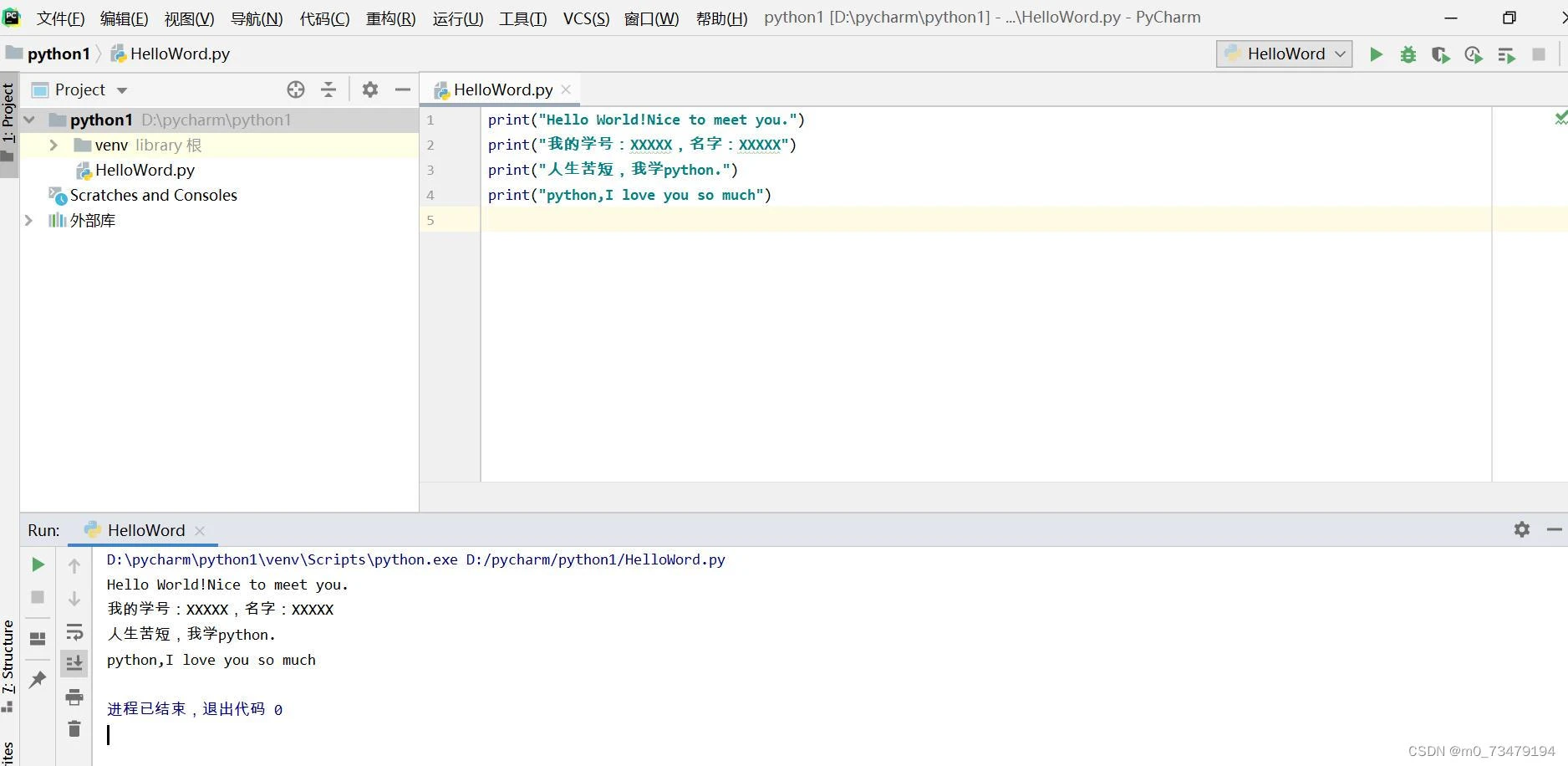The height and width of the screenshot is (766, 1568).
Task: Close the HelloWord tab in the Run panel
Action: pos(200,530)
